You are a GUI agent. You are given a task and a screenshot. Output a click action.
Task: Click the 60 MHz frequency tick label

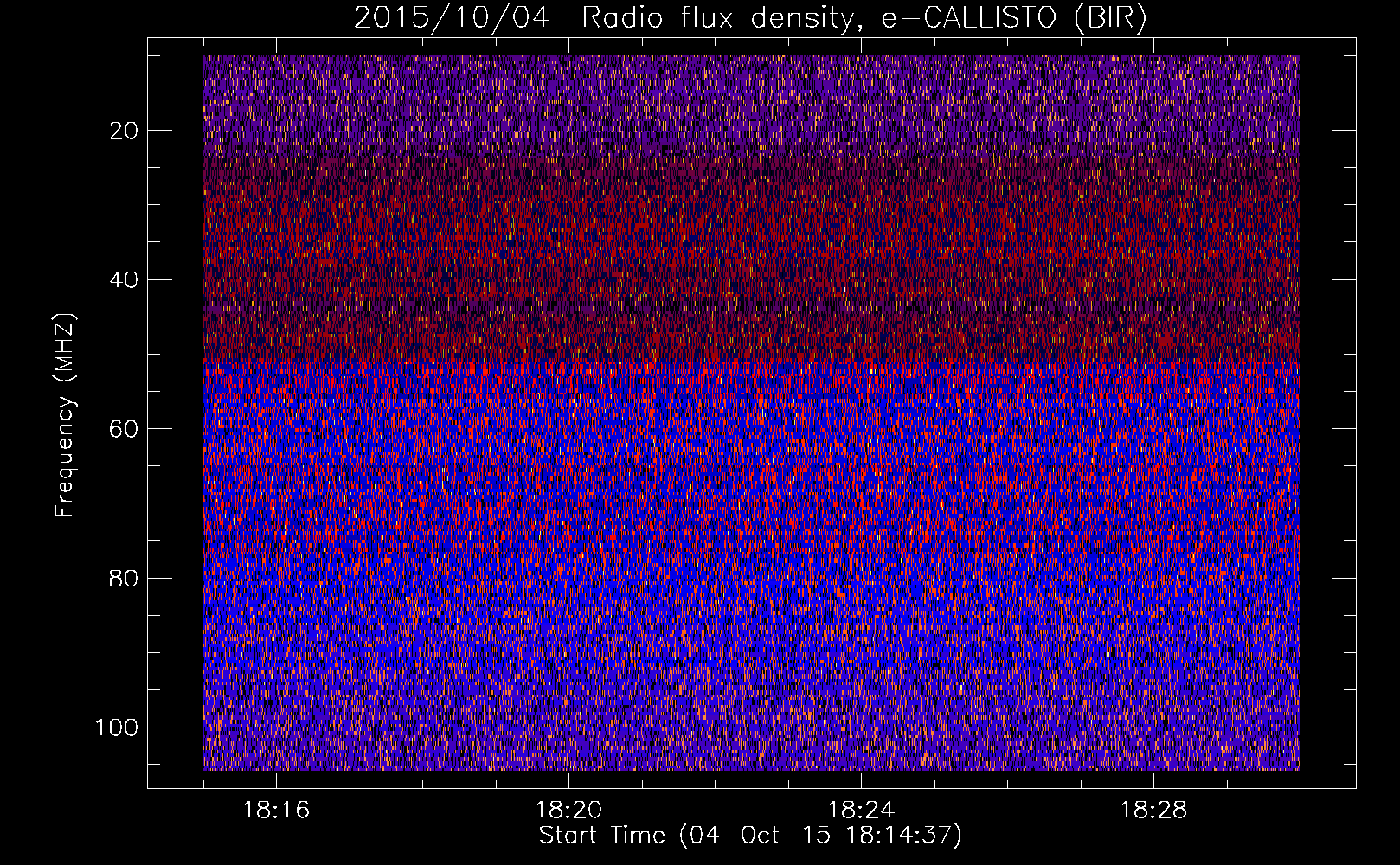point(125,429)
